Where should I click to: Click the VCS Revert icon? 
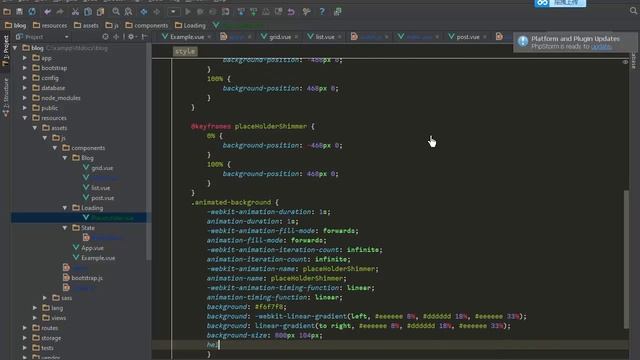[291, 12]
